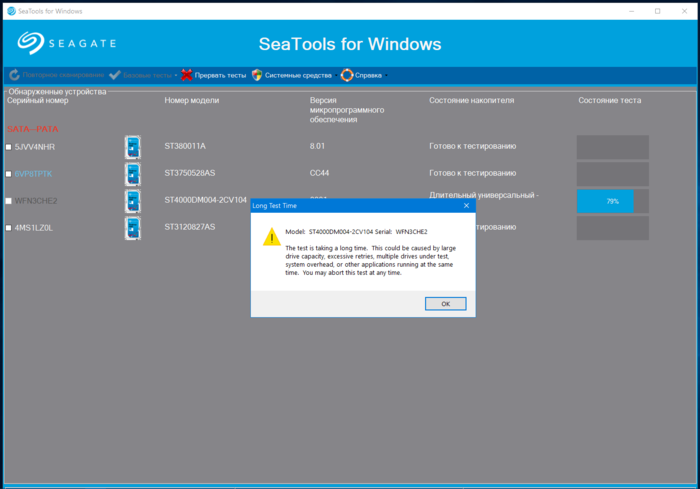Click Номер модели column header

click(192, 100)
